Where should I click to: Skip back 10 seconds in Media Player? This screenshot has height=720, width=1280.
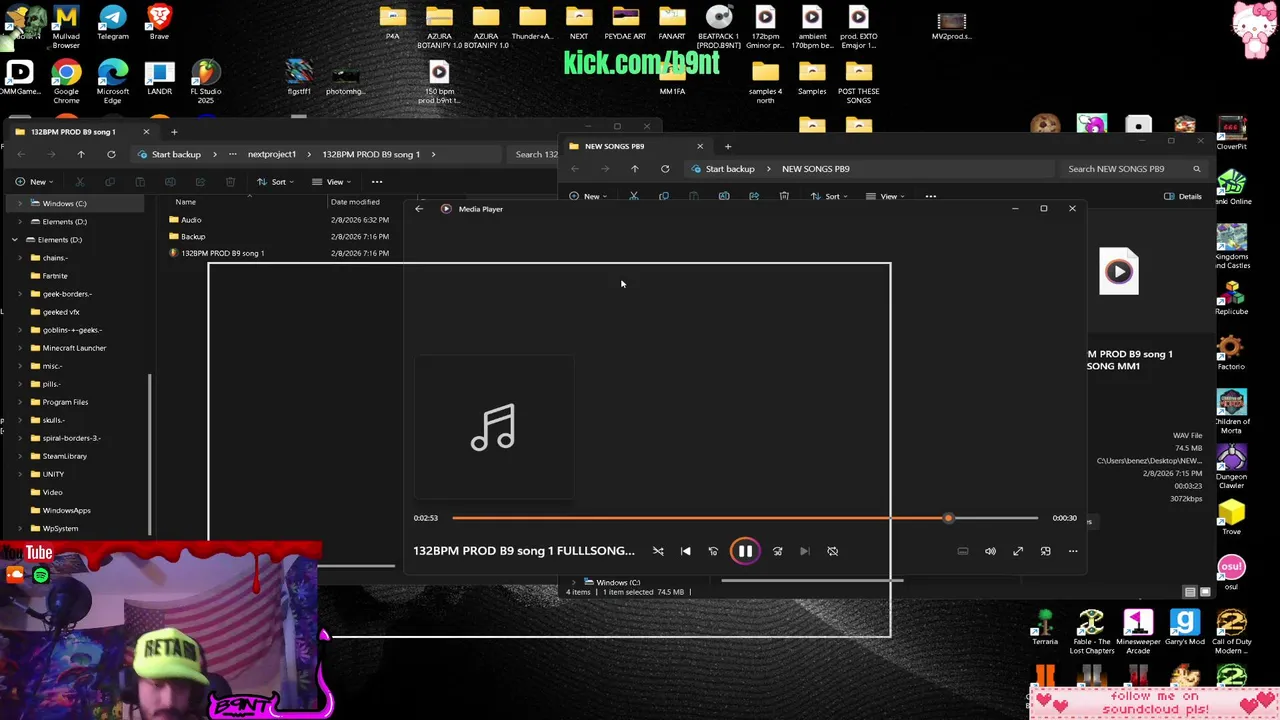(713, 551)
